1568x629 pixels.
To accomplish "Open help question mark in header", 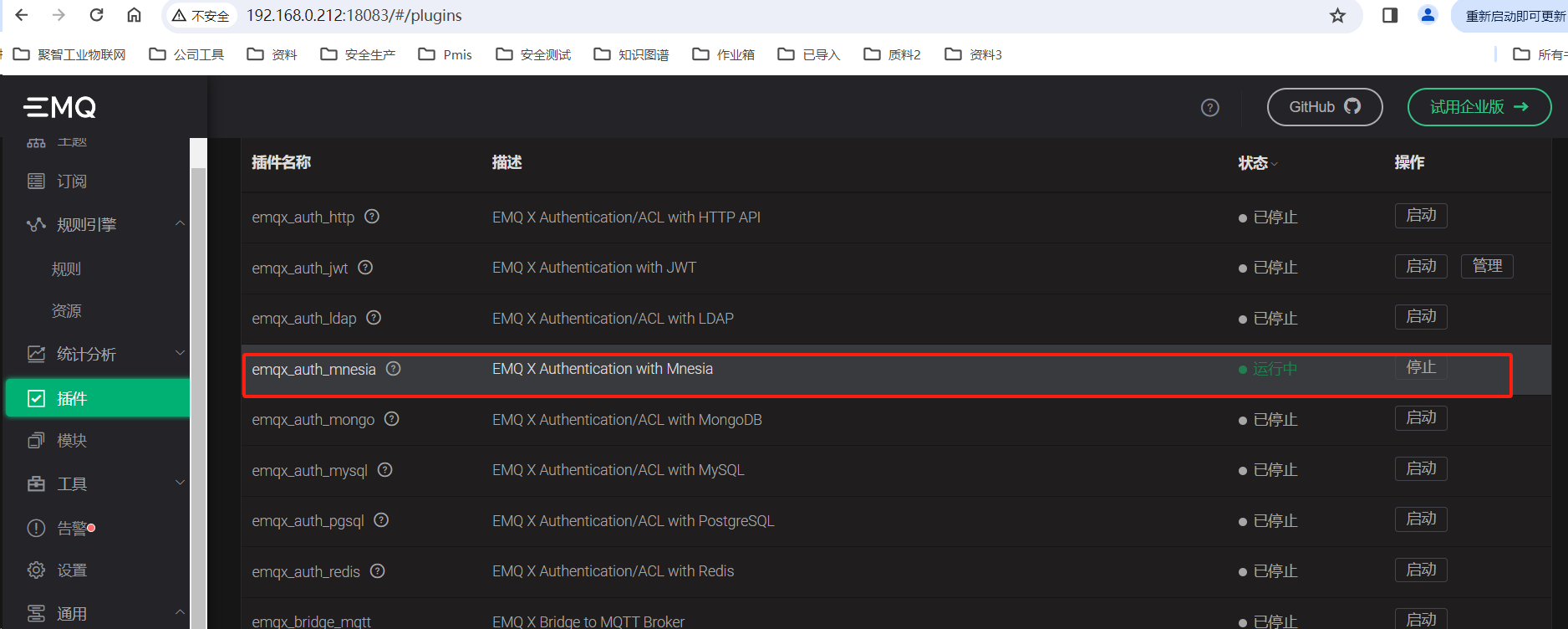I will (x=1210, y=107).
